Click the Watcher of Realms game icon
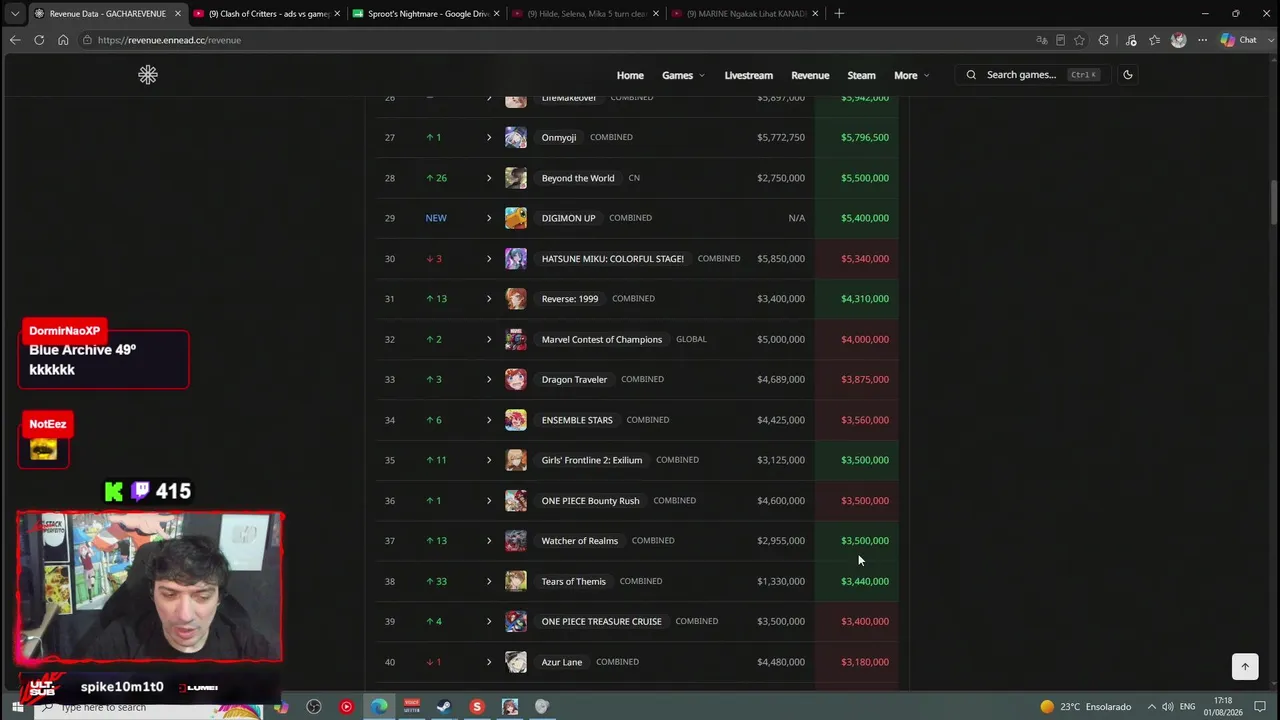Screen dimensions: 1280x720 (516, 541)
